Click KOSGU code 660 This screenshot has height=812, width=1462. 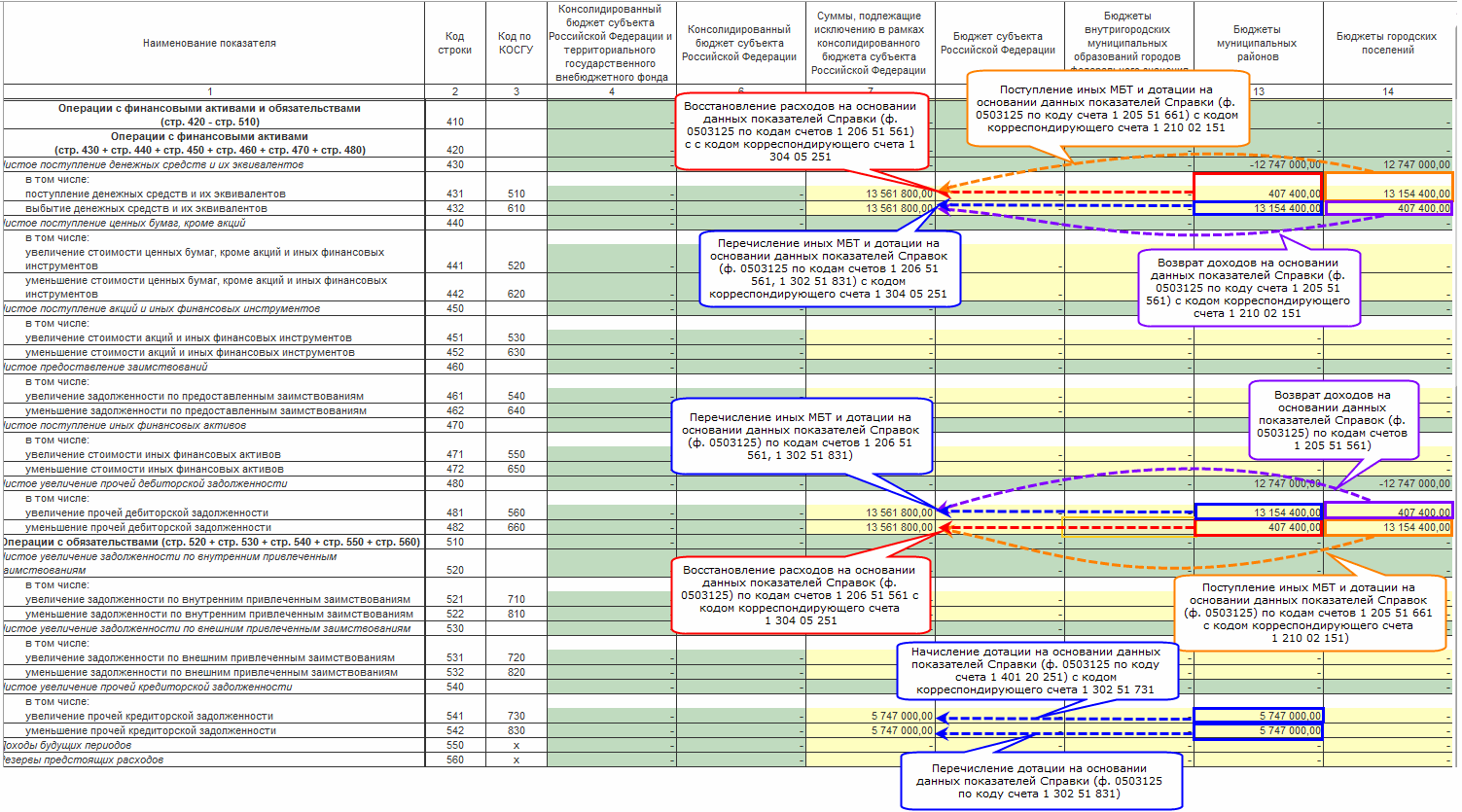tap(516, 527)
